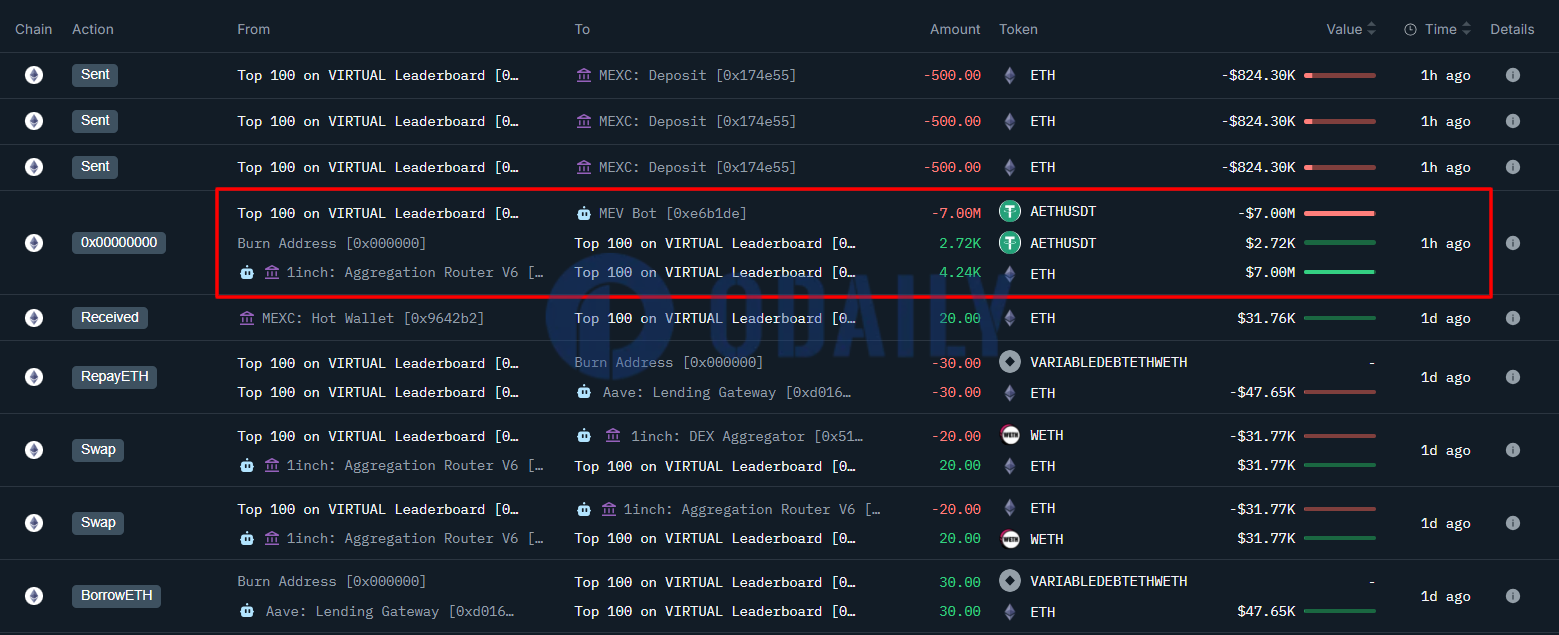Click robot icon beside Aave Lending Gateway in RepayETH

coord(584,392)
